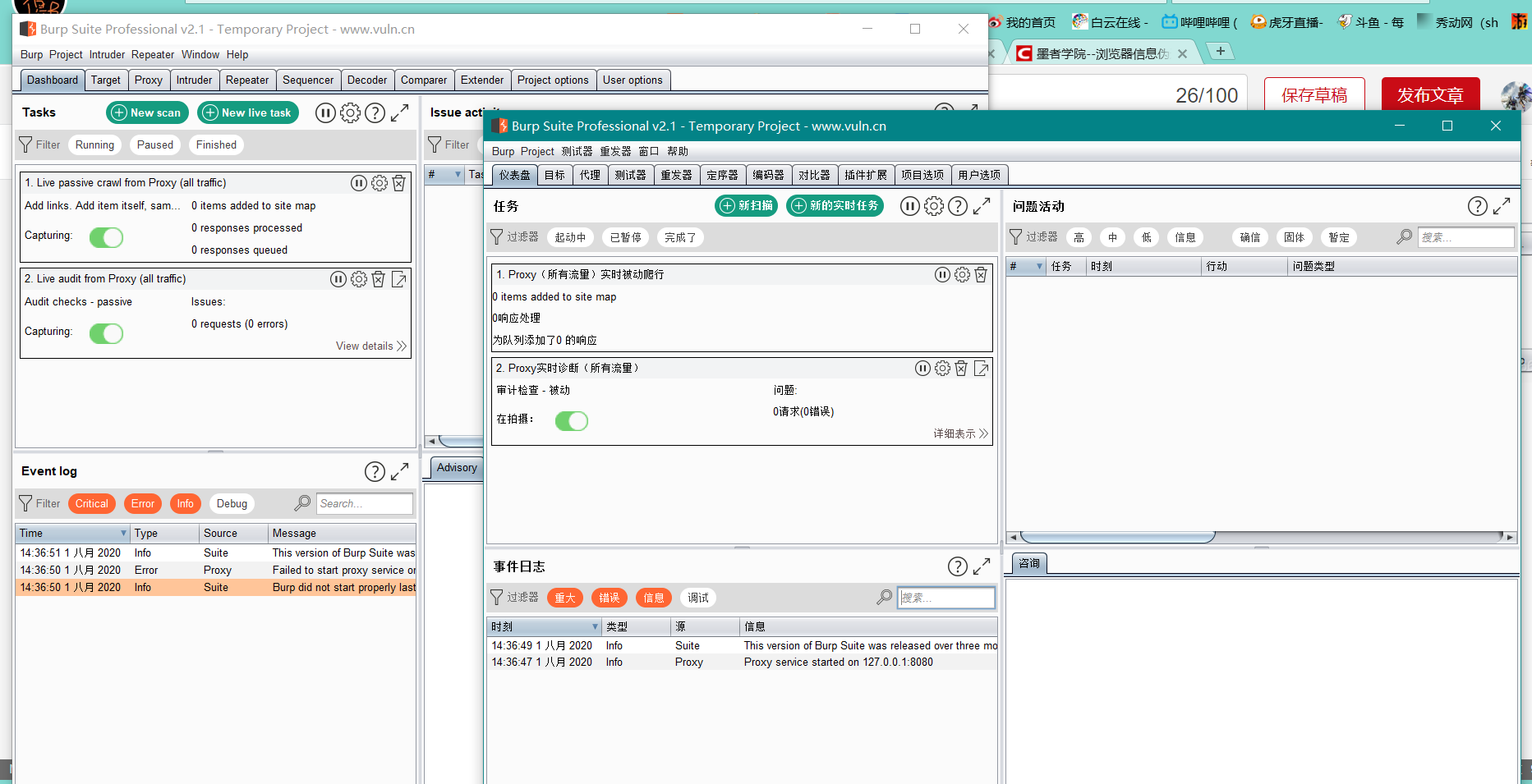
Task: Delete Chinese task 2 Proxy实时诊断
Action: 961,369
